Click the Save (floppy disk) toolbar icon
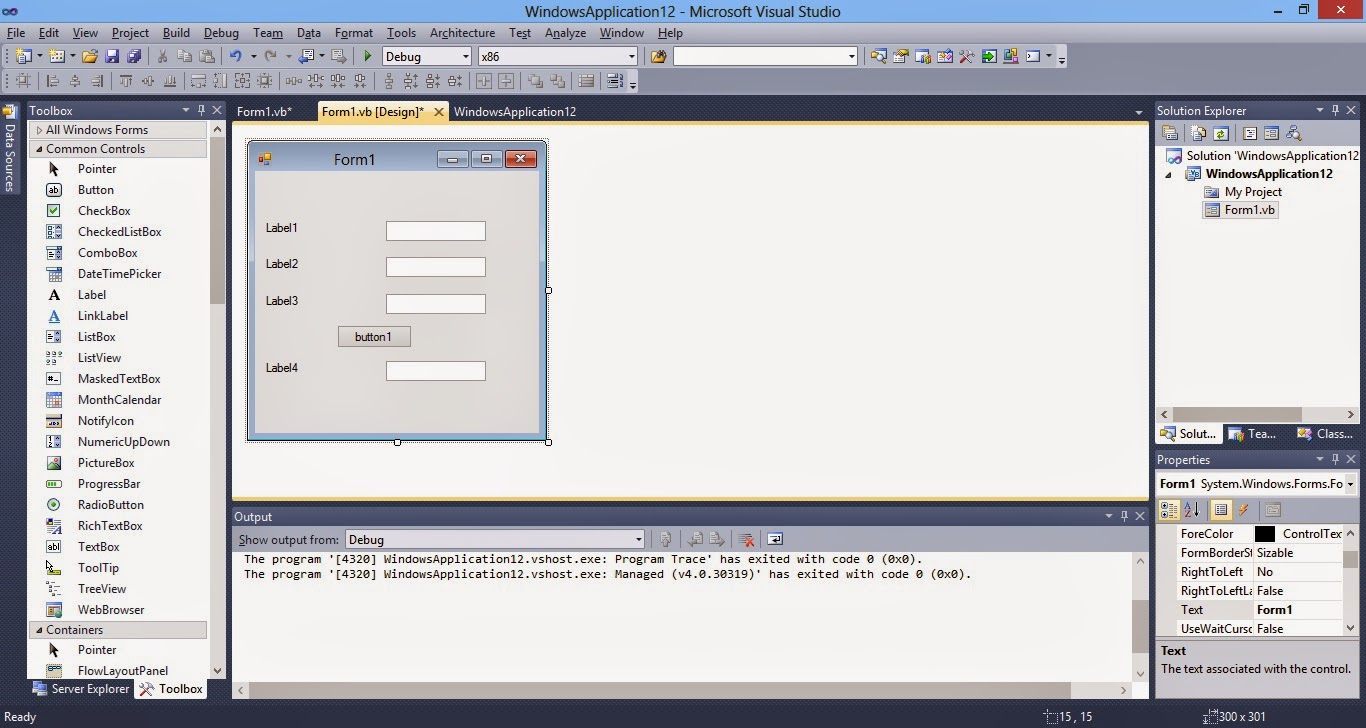This screenshot has width=1366, height=728. [x=112, y=57]
